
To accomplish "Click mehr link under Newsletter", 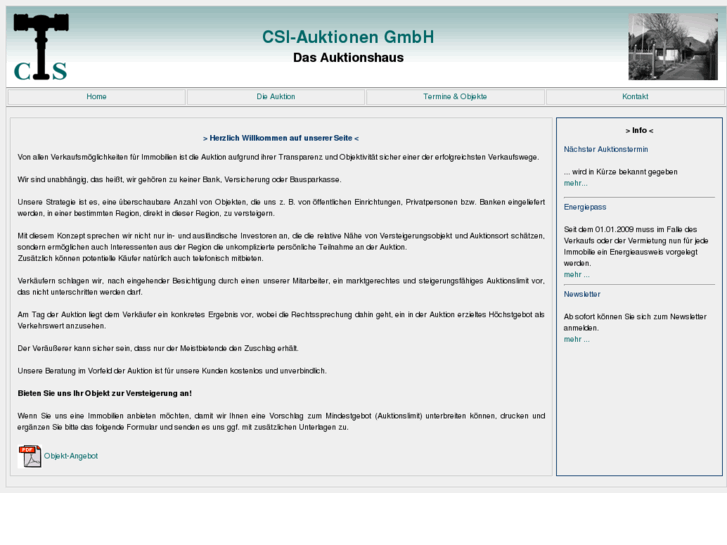I will coord(577,339).
